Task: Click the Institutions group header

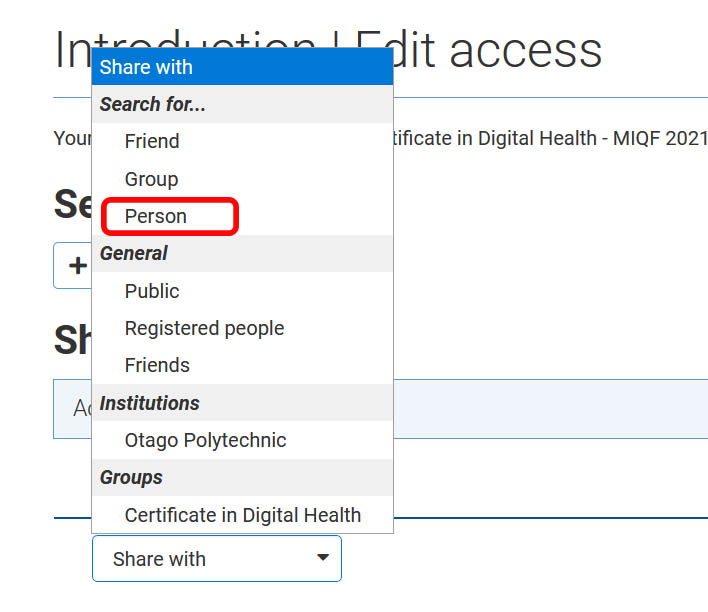Action: point(150,403)
